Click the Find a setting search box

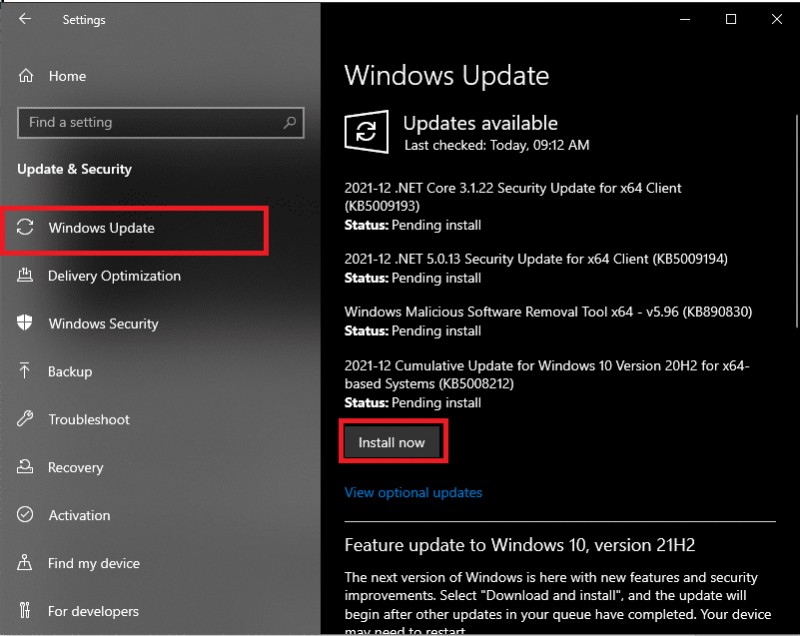pyautogui.click(x=160, y=122)
